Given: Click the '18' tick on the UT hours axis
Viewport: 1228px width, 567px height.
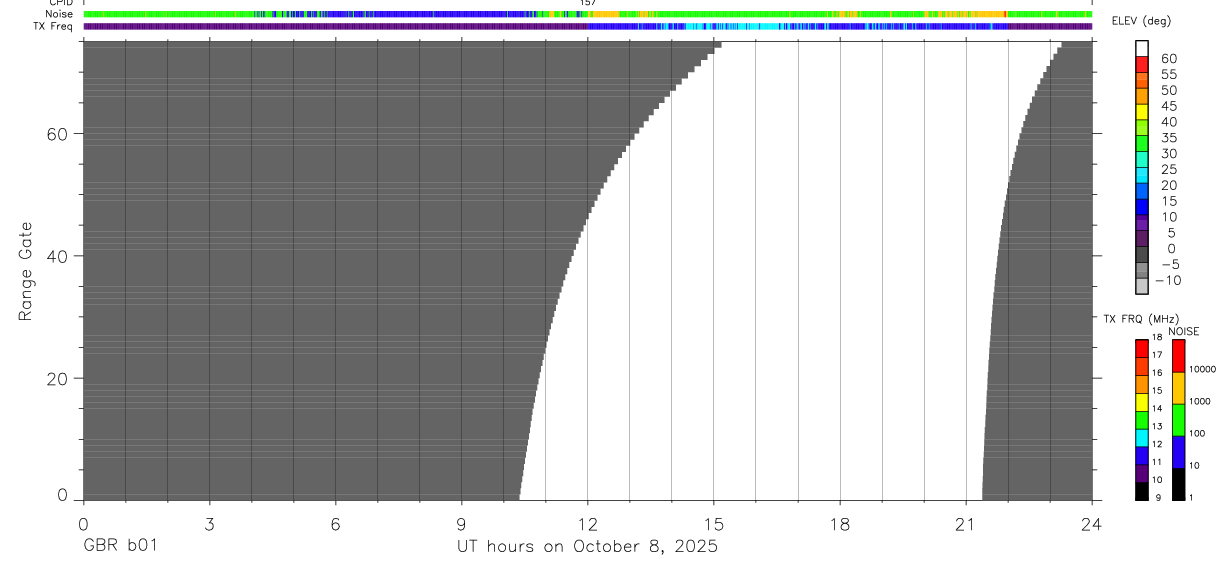Looking at the screenshot, I should [840, 523].
